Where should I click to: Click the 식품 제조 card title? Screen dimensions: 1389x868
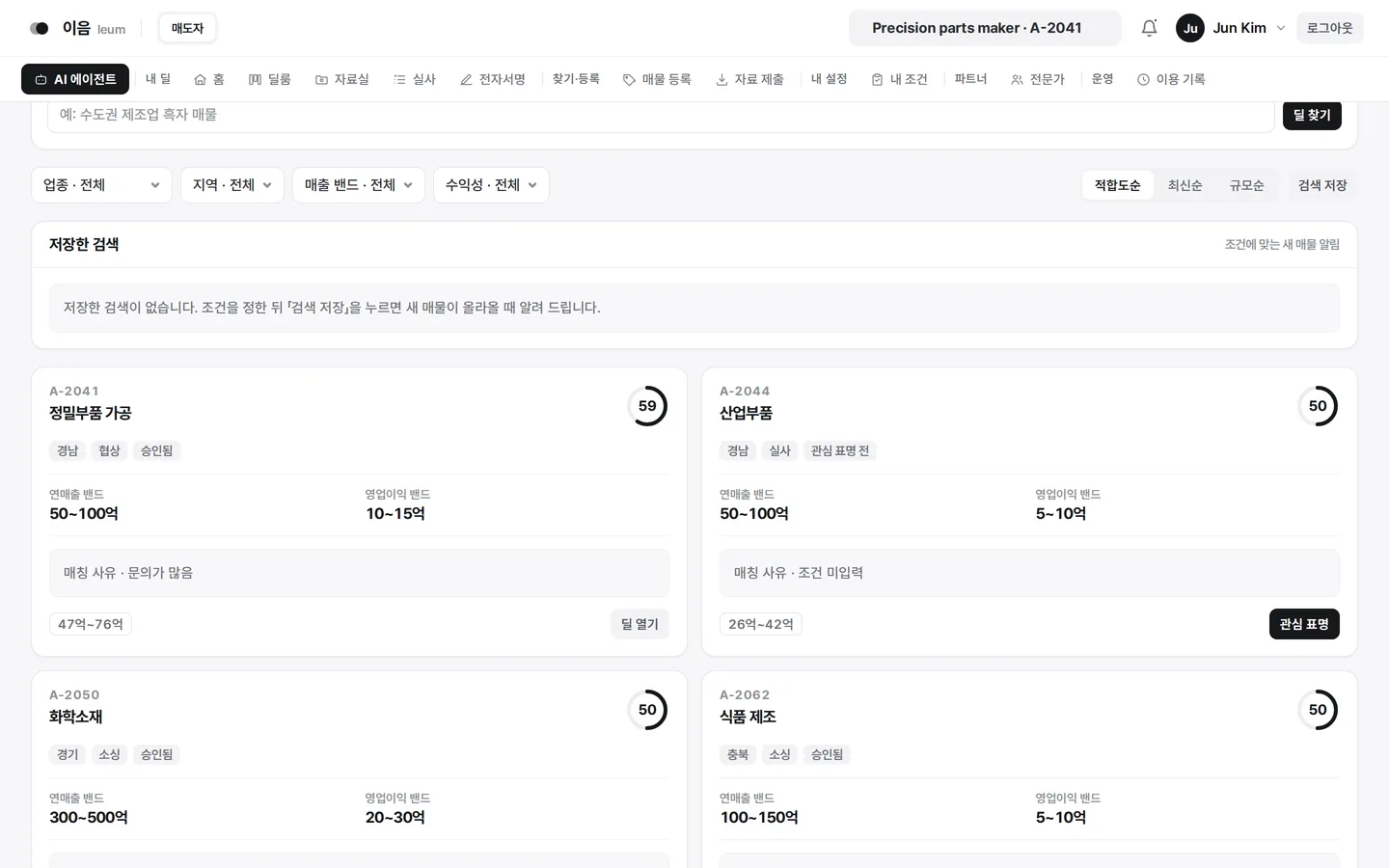pos(748,717)
